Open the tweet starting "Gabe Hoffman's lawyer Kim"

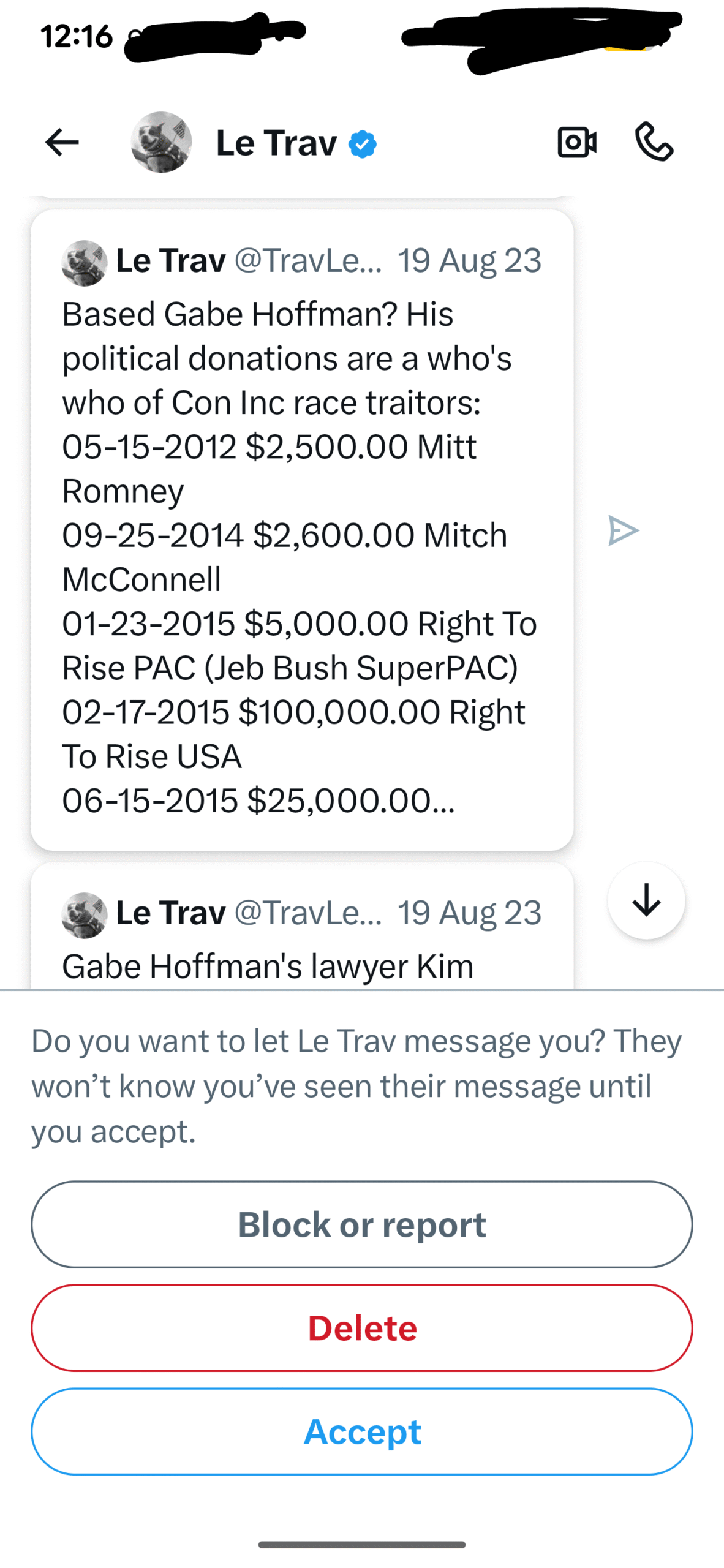268,967
